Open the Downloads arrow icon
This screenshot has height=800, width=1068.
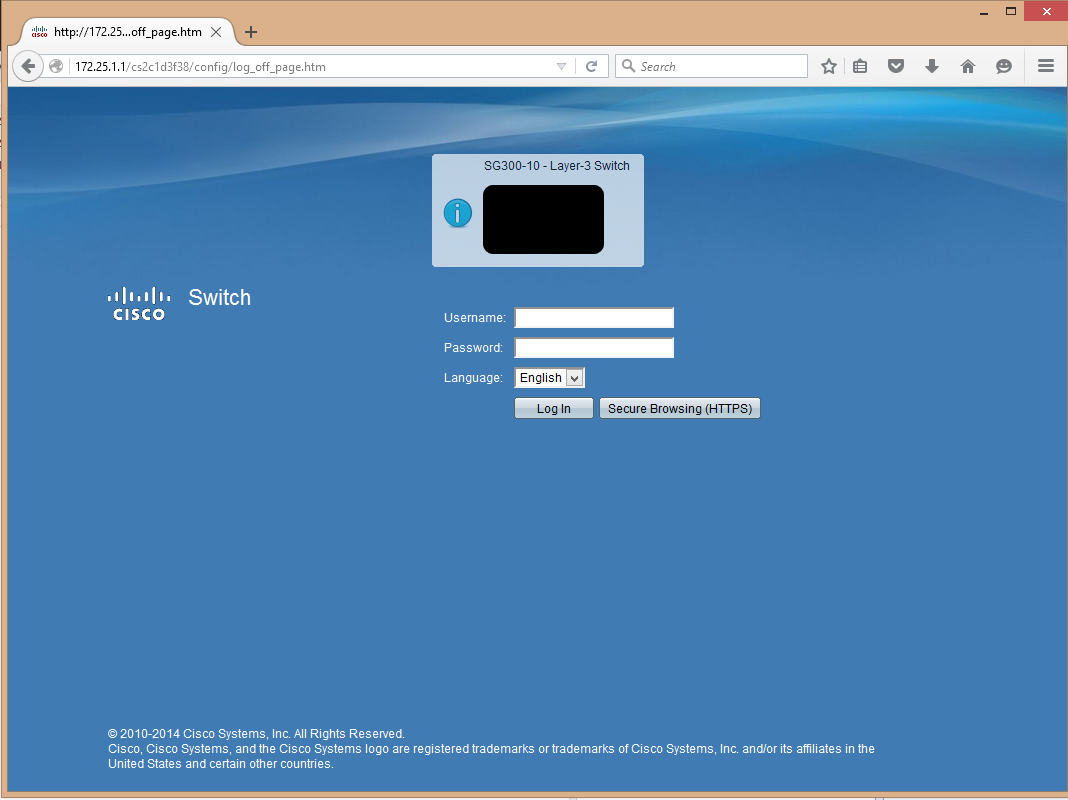tap(932, 66)
